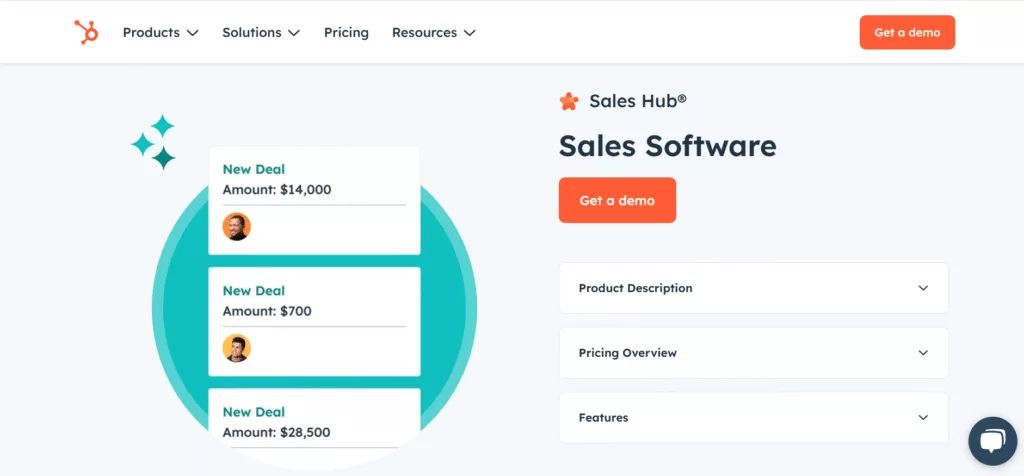This screenshot has height=476, width=1024.
Task: Click the Amount: $28,500 text
Action: 276,432
